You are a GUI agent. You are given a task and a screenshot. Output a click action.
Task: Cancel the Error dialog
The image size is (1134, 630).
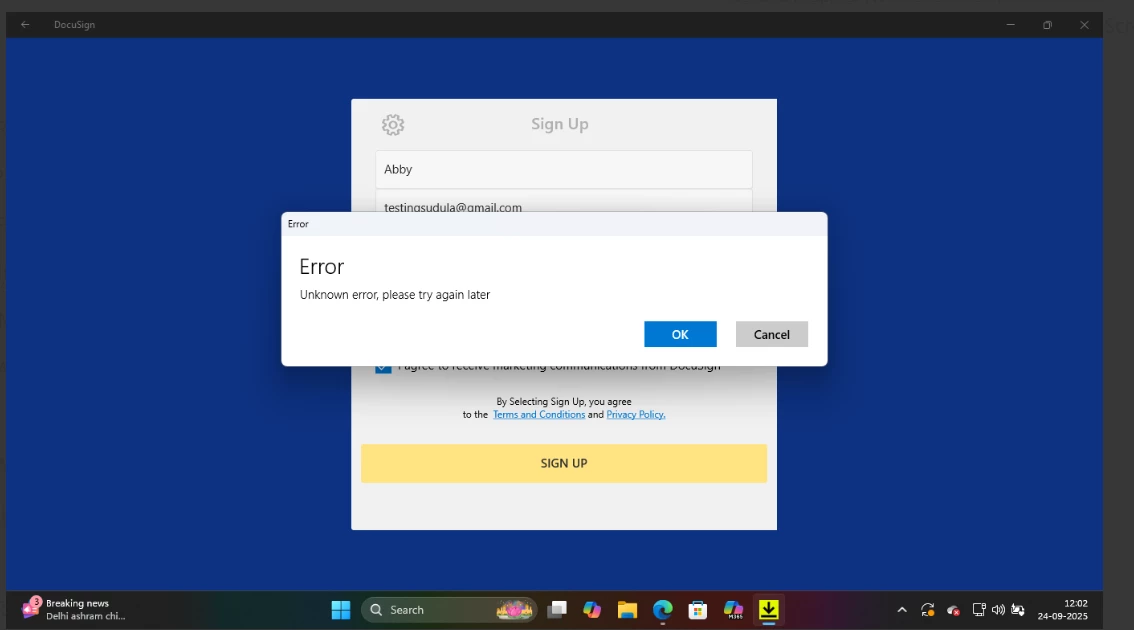point(772,334)
